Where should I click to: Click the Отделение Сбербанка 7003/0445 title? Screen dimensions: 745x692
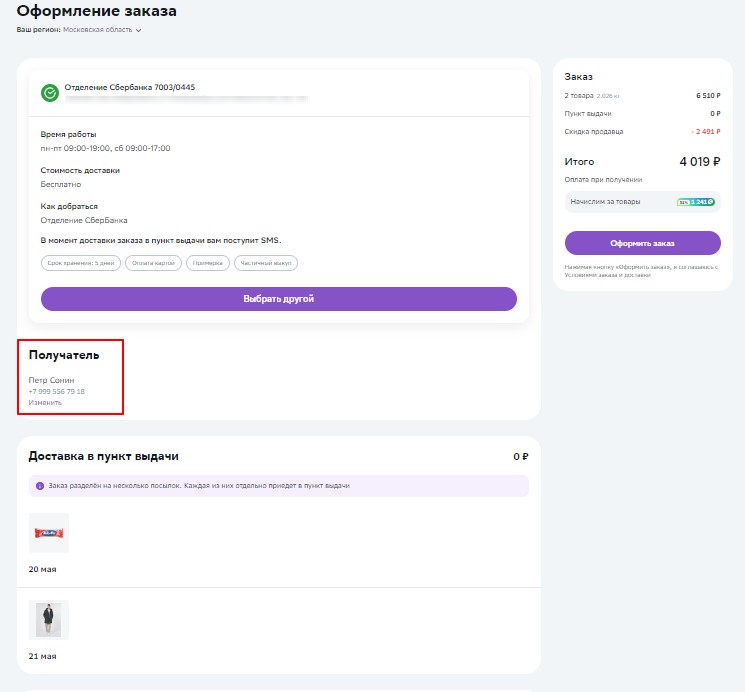130,87
